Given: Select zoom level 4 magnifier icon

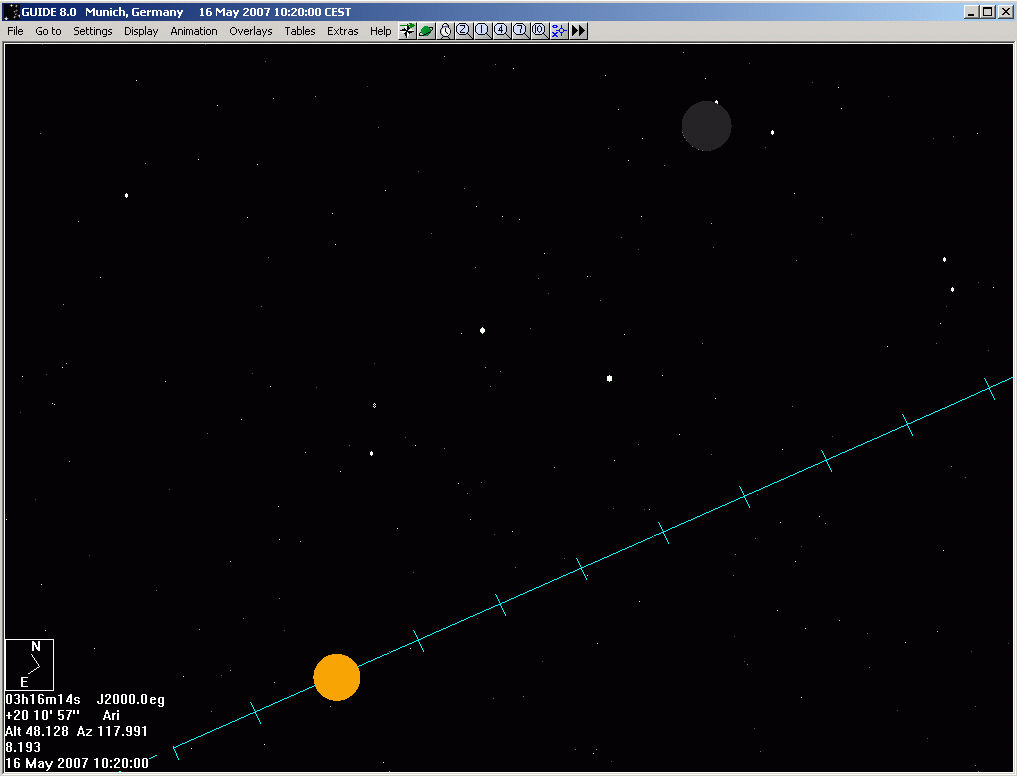Looking at the screenshot, I should point(501,31).
